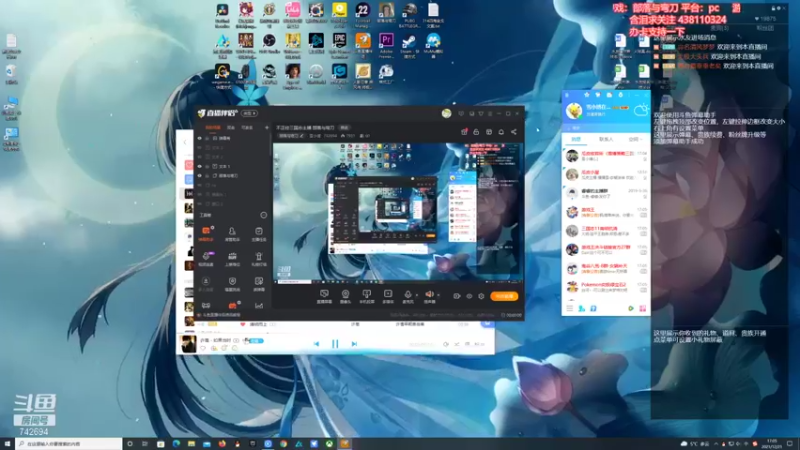Click the screen capture source icon below preview
Viewport: 800px width, 450px height.
pos(324,294)
